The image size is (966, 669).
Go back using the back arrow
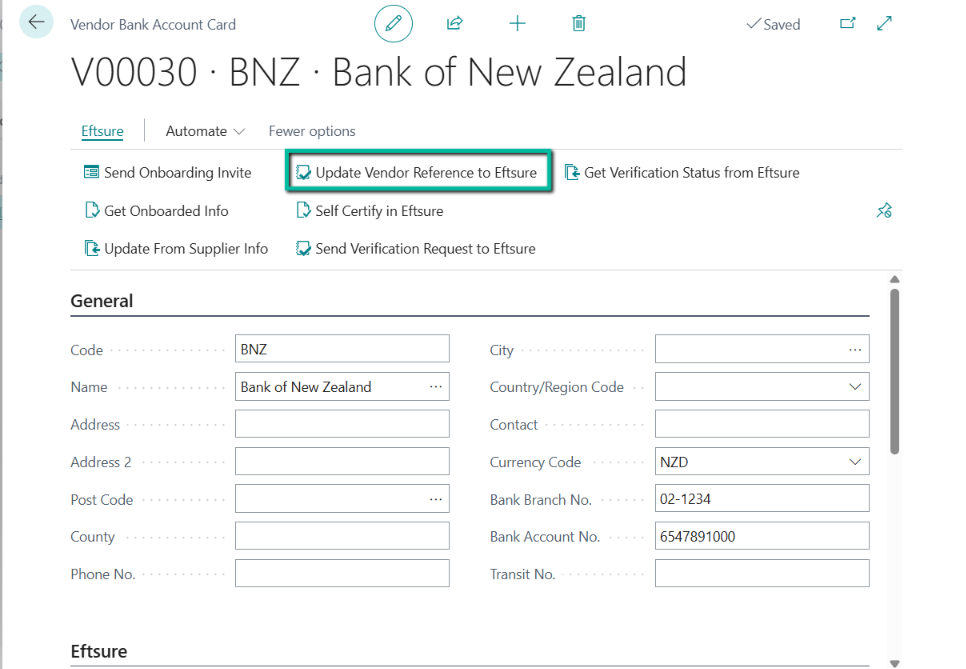coord(36,22)
